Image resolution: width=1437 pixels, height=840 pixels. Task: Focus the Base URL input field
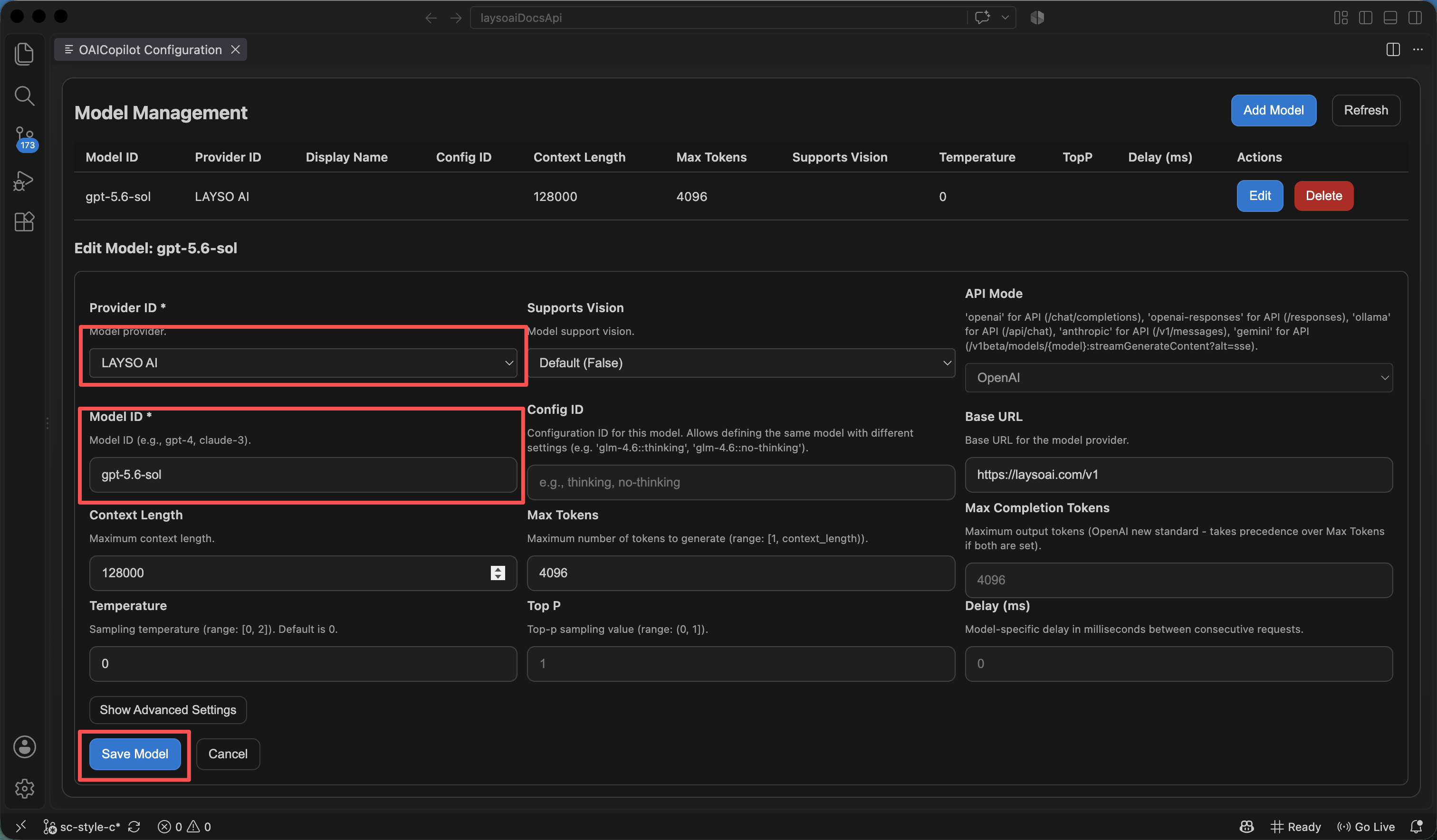1178,475
